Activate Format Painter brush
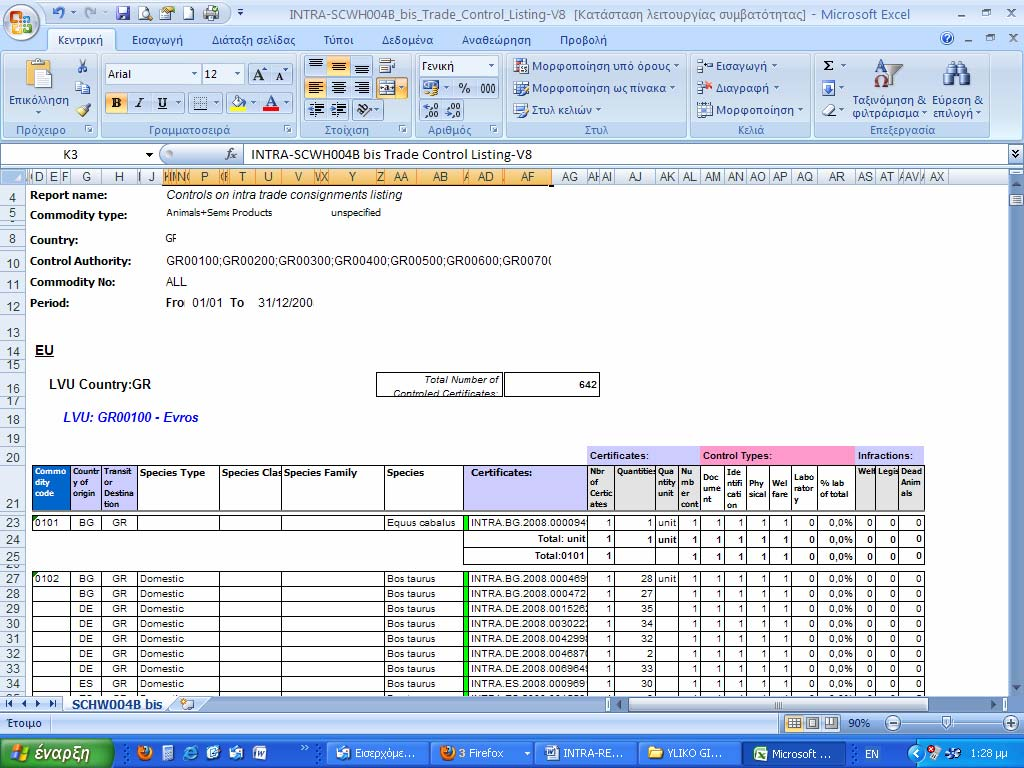The height and width of the screenshot is (768, 1024). tap(82, 110)
